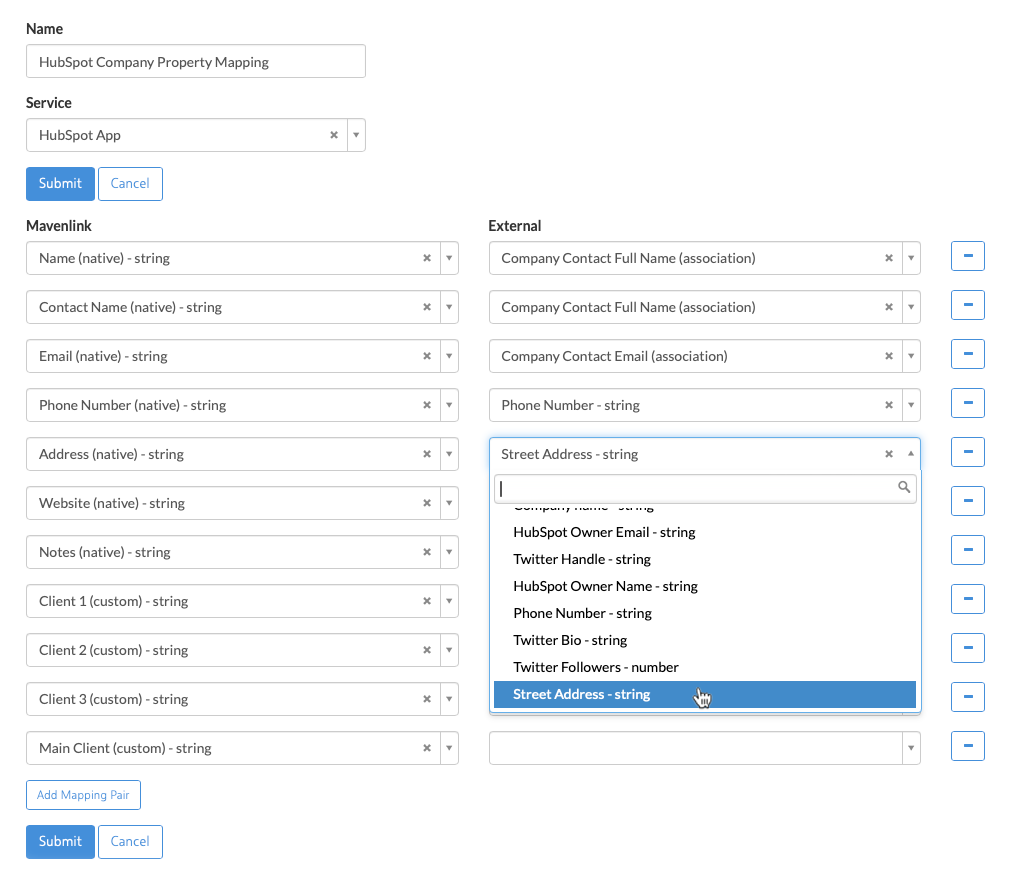Choose highlighted Street Address - string option
The height and width of the screenshot is (887, 1020).
pyautogui.click(x=705, y=695)
